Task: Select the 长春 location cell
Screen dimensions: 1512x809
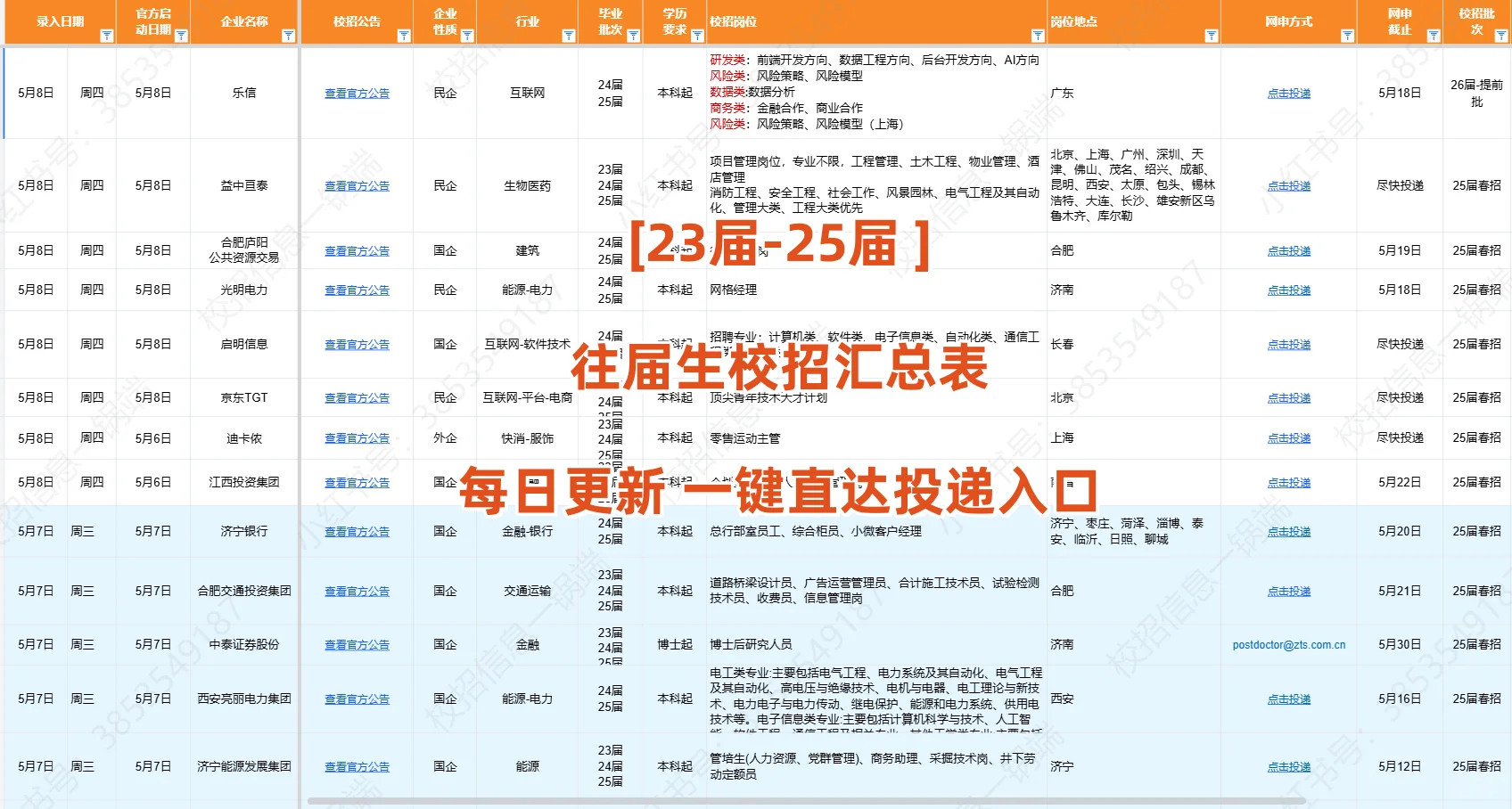Action: click(x=1133, y=344)
